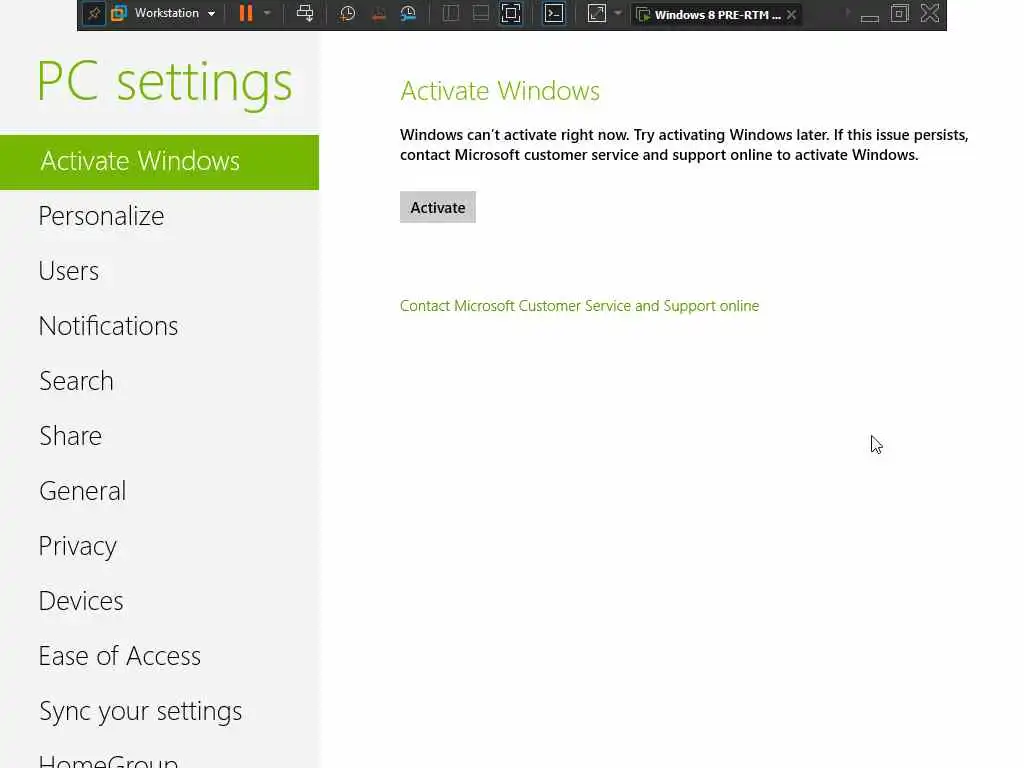Select General settings category

click(159, 491)
